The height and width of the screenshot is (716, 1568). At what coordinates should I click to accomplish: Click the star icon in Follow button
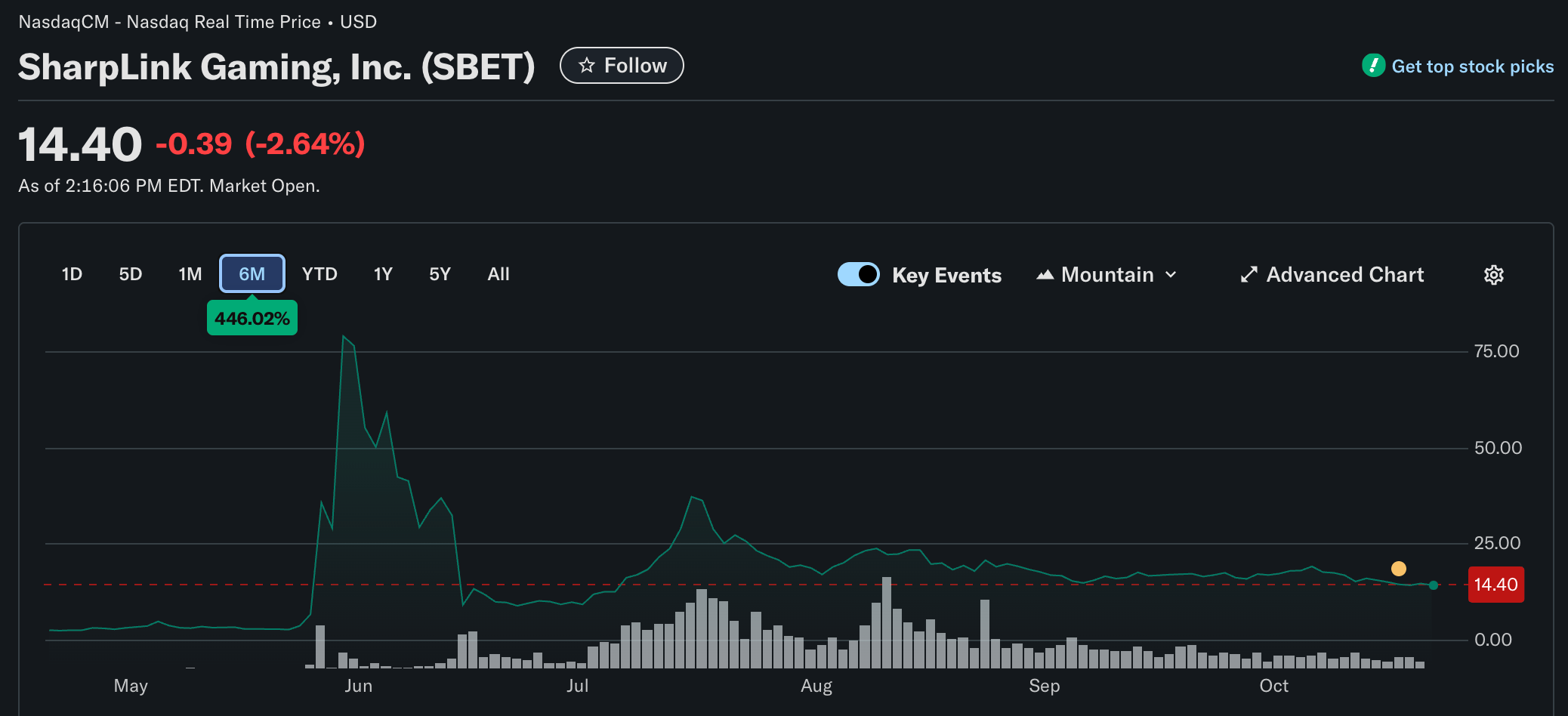coord(587,66)
